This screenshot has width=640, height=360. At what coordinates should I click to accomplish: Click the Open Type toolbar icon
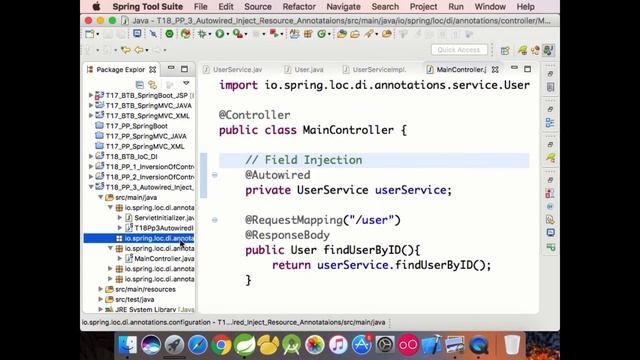342,34
